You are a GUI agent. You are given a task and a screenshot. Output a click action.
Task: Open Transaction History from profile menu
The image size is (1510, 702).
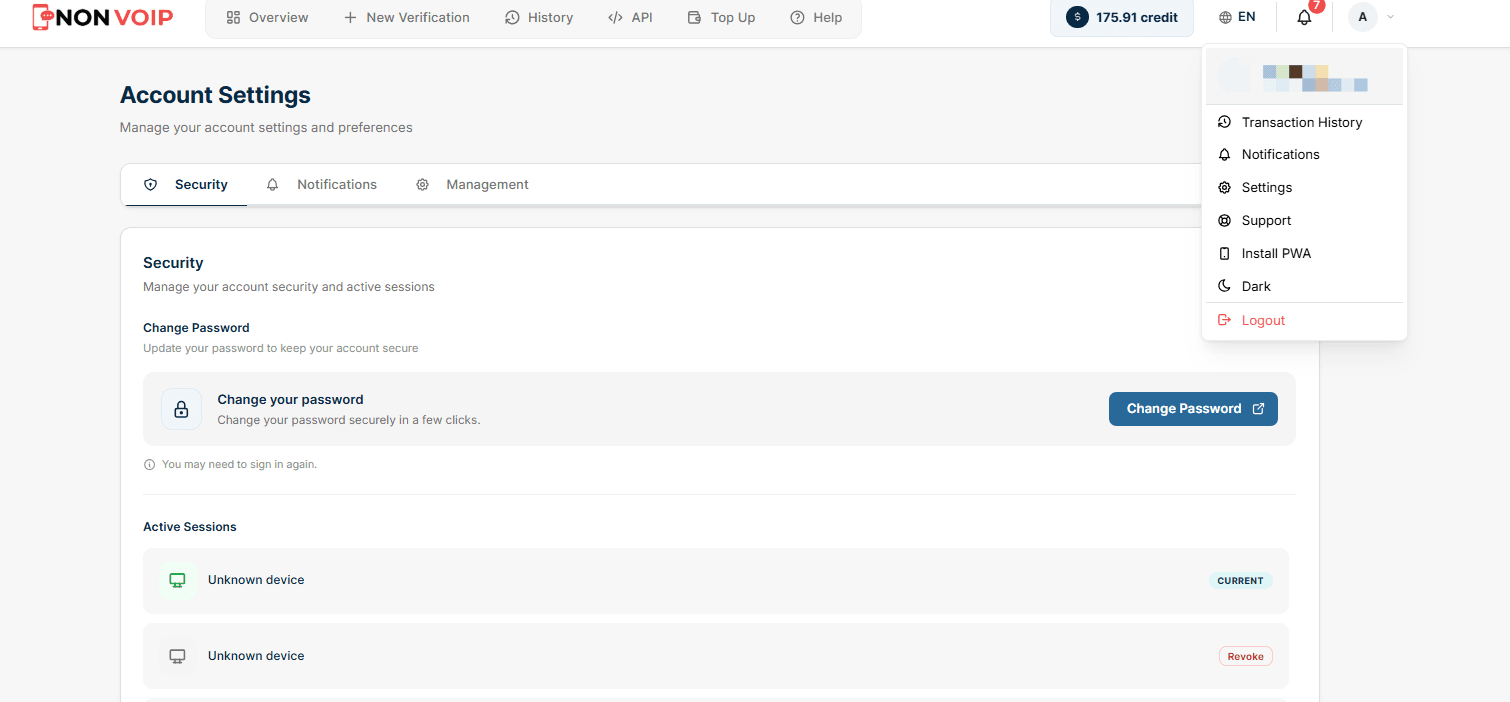[1304, 122]
